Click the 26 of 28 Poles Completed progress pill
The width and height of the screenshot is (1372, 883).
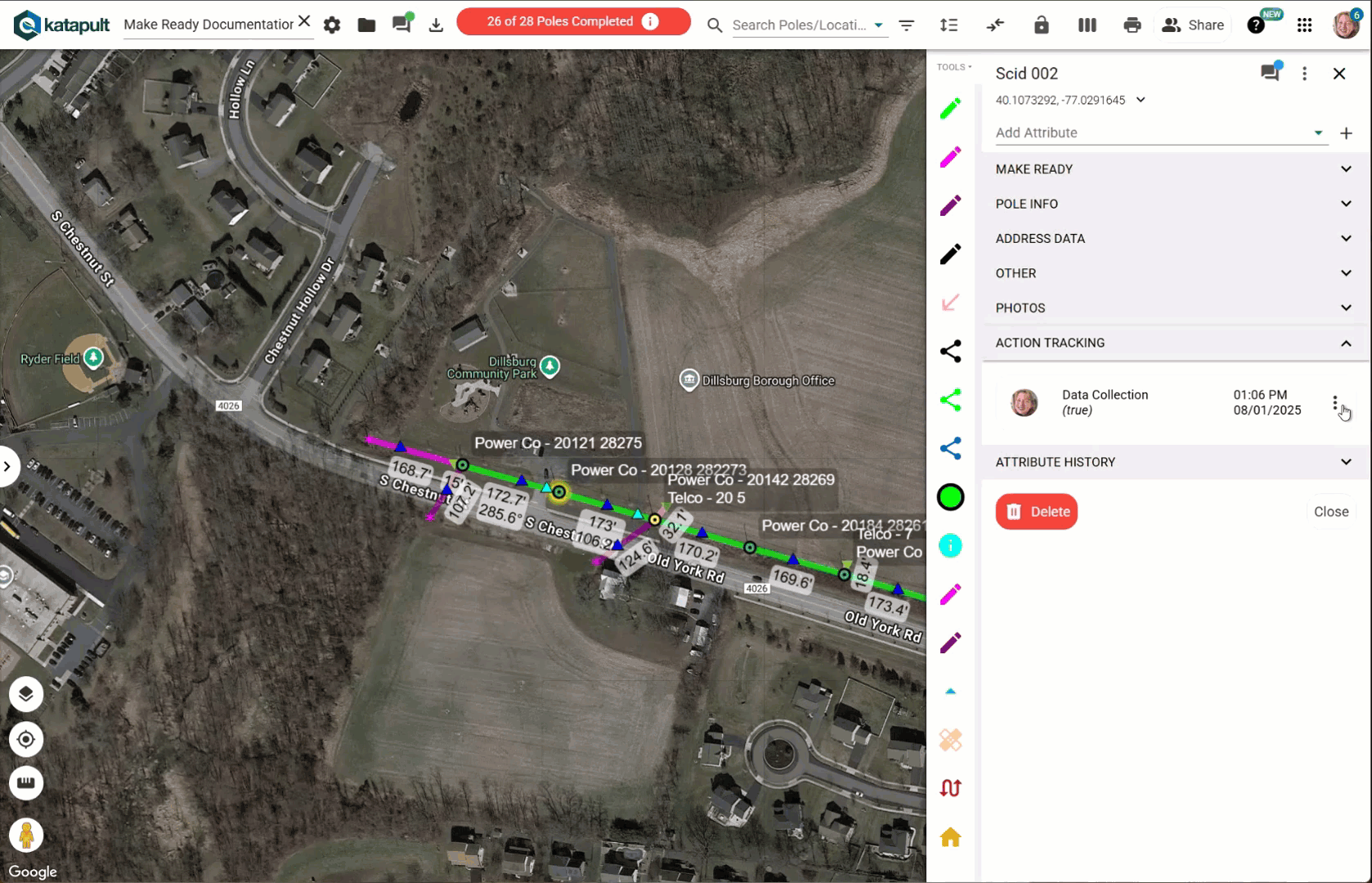pos(573,21)
